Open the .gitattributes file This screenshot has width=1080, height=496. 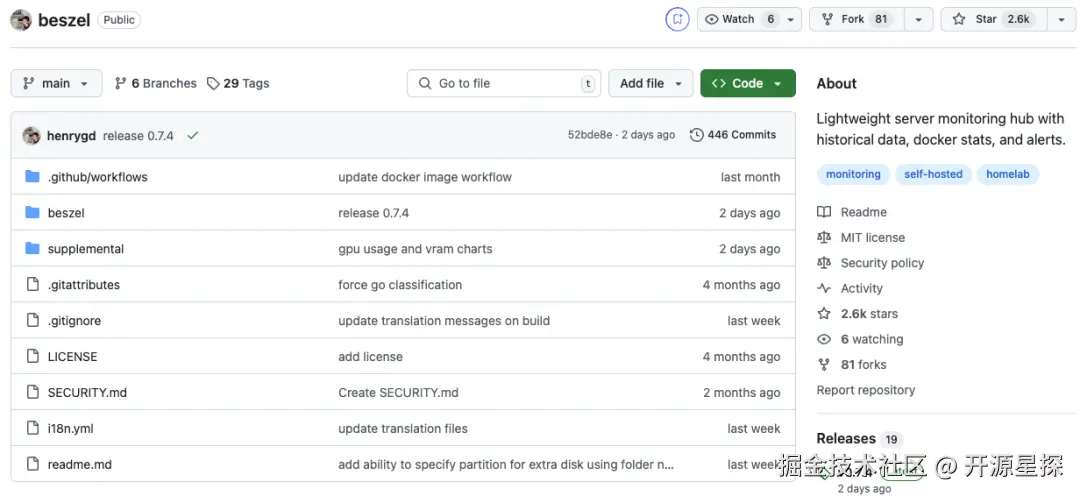coord(84,285)
